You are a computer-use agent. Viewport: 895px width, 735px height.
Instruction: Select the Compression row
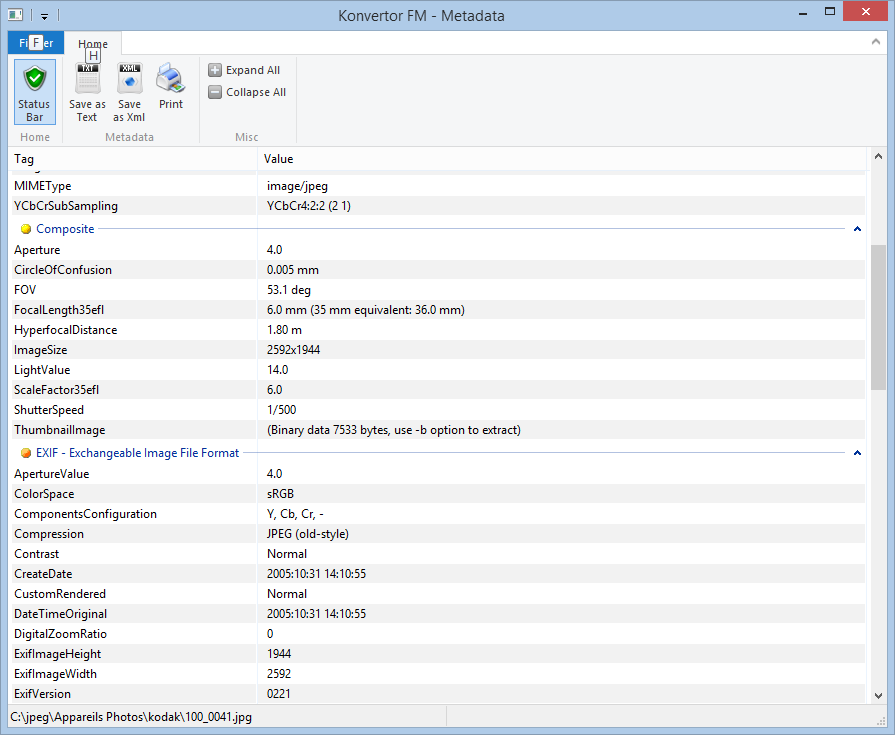[437, 534]
